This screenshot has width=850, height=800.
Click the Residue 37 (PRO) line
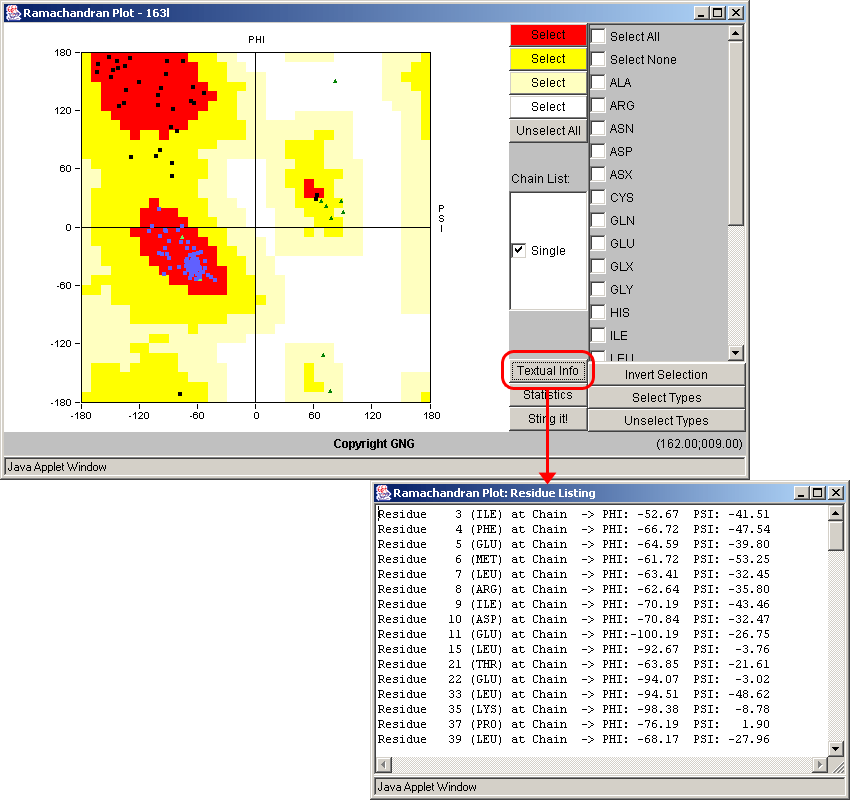574,724
